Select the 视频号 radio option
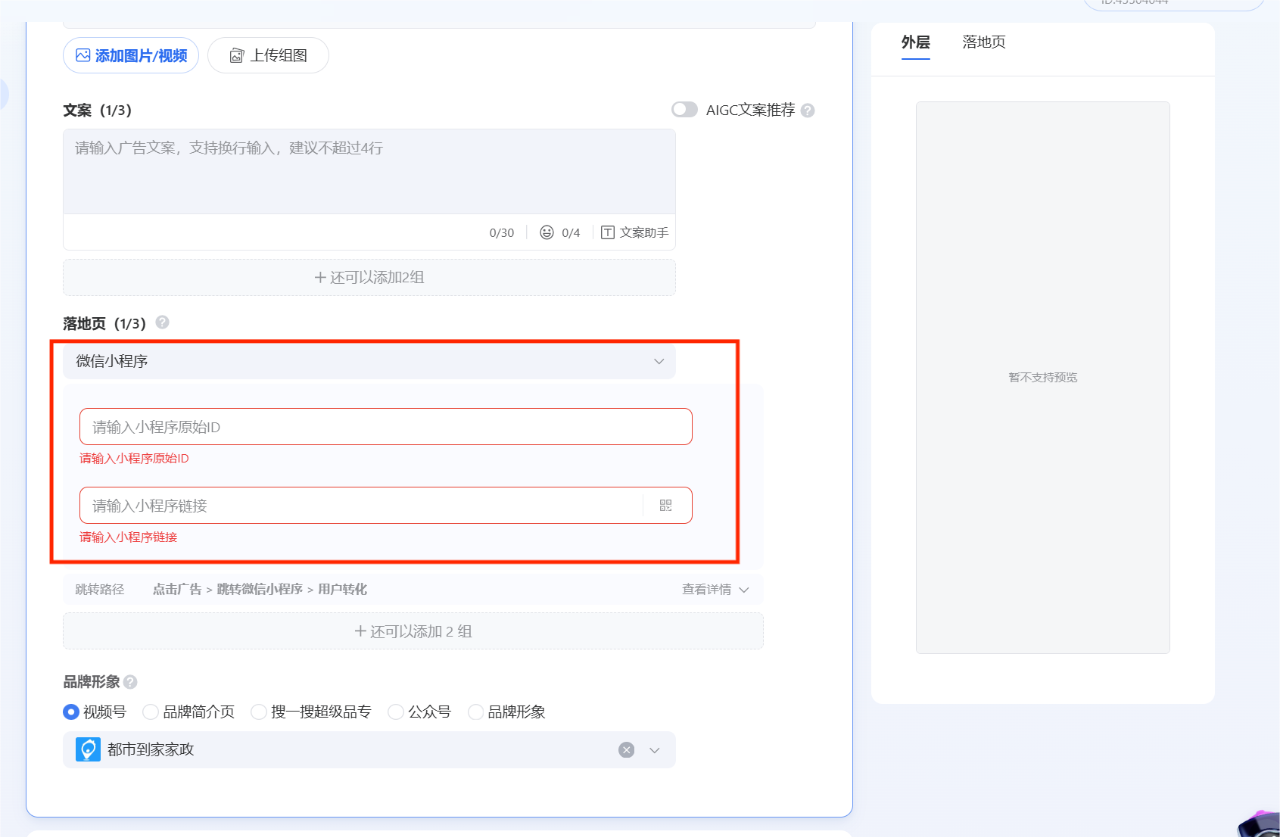Image resolution: width=1280 pixels, height=837 pixels. pyautogui.click(x=71, y=712)
